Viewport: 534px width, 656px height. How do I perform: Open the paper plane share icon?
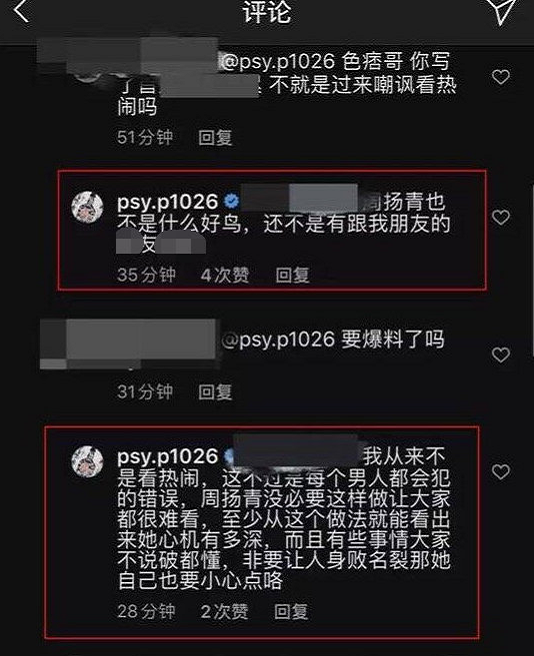pos(504,10)
